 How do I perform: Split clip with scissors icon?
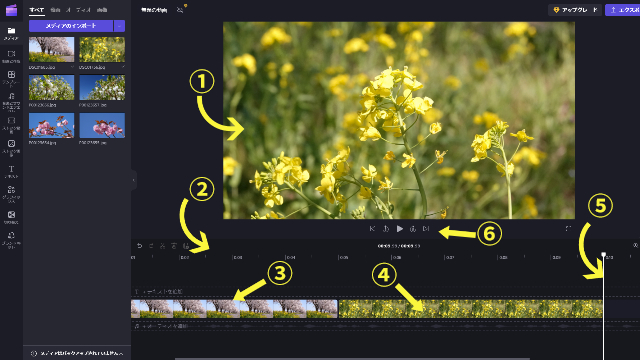click(x=162, y=246)
